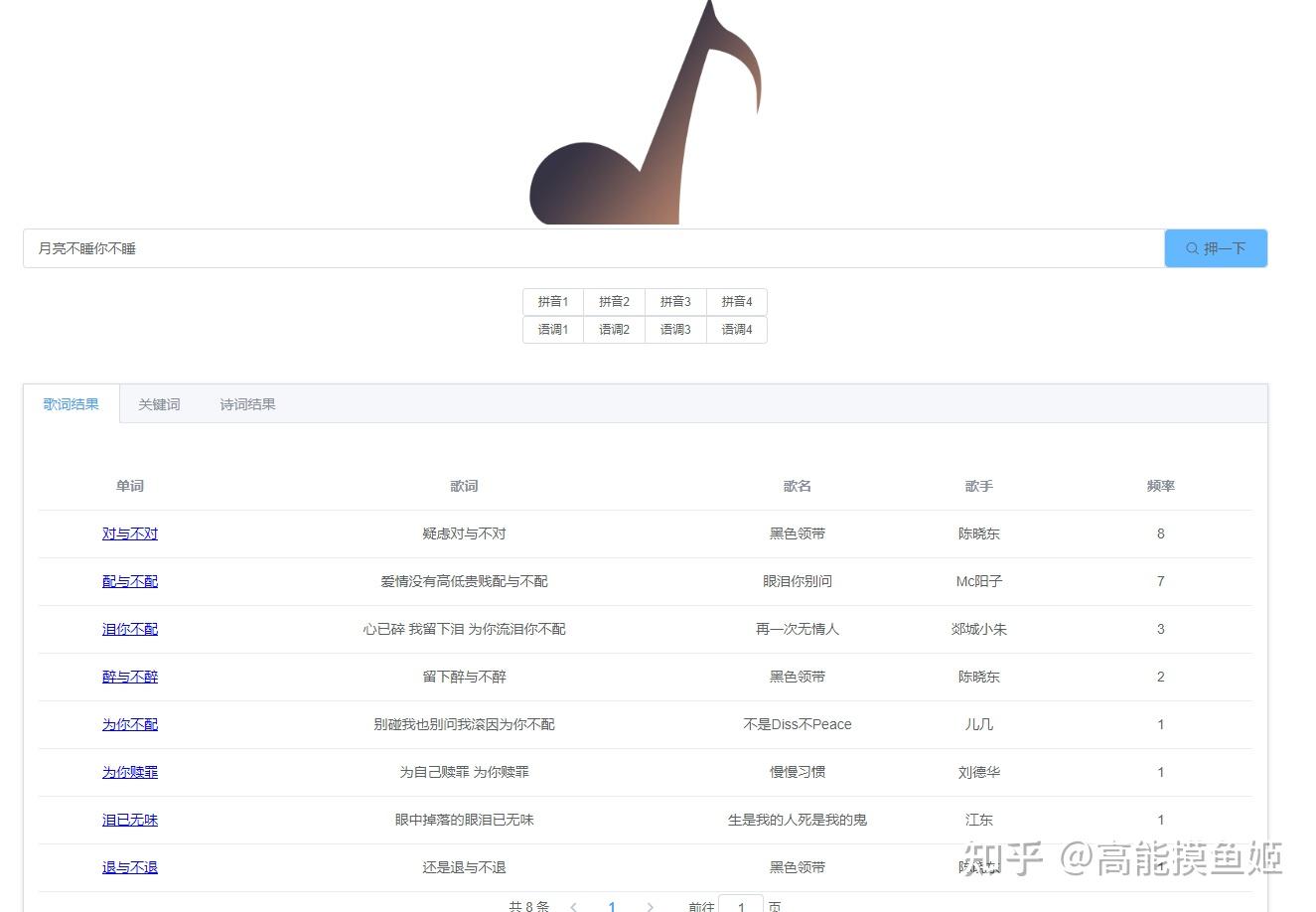This screenshot has height=912, width=1316.
Task: Select page 1 in pagination
Action: pyautogui.click(x=612, y=906)
